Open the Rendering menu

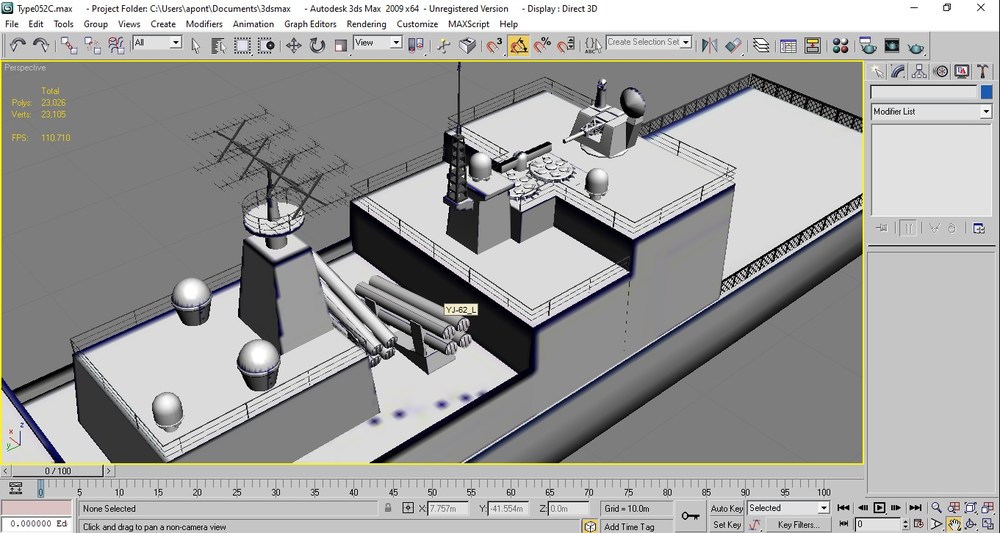366,24
